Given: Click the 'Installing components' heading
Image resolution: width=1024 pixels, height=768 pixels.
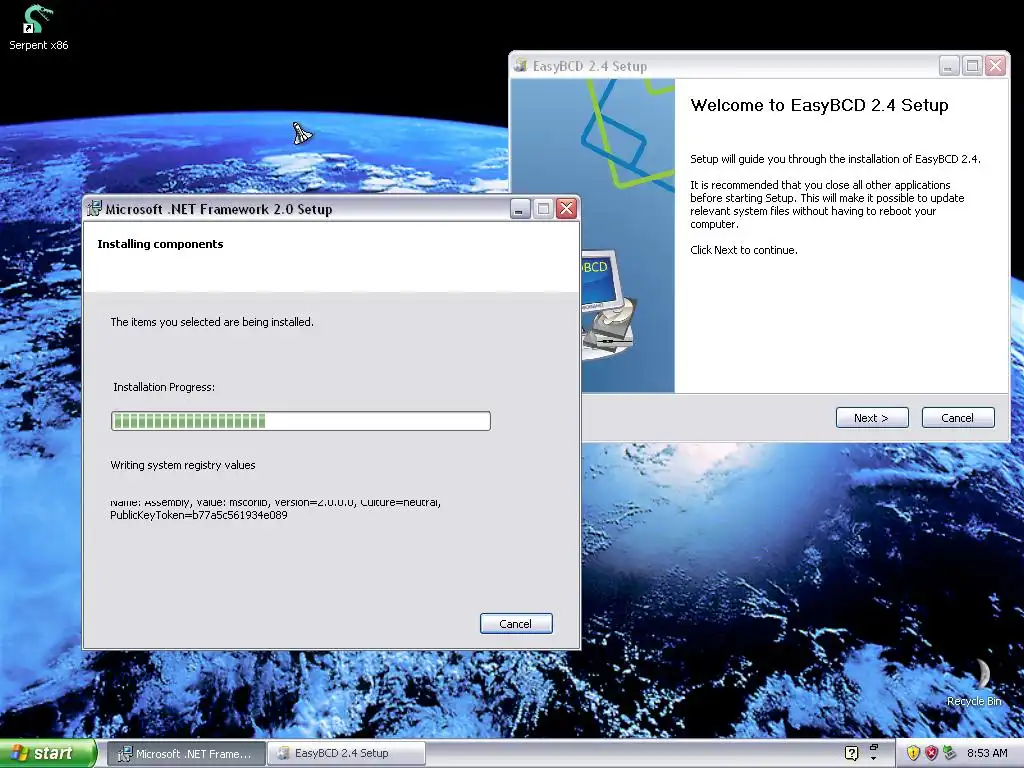Looking at the screenshot, I should click(x=160, y=244).
